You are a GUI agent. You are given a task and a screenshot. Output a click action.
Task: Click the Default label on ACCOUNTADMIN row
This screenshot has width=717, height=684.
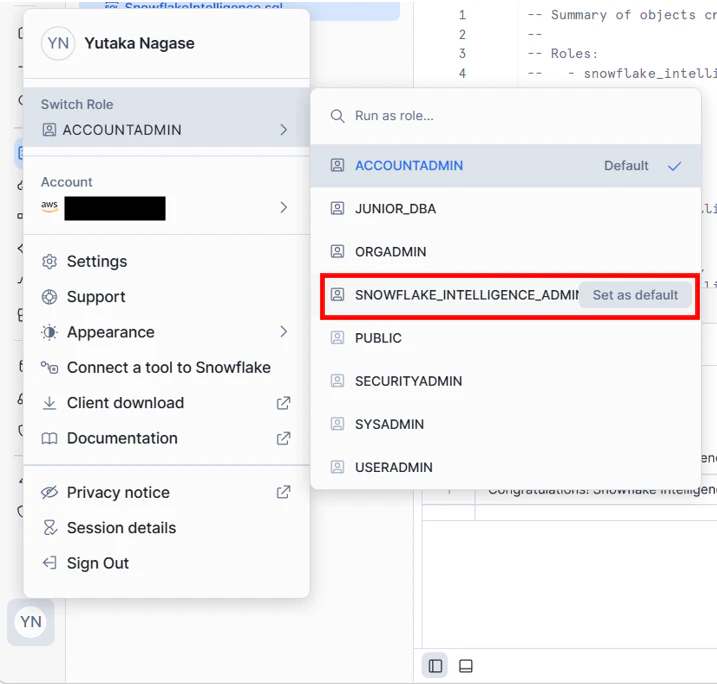coord(626,166)
